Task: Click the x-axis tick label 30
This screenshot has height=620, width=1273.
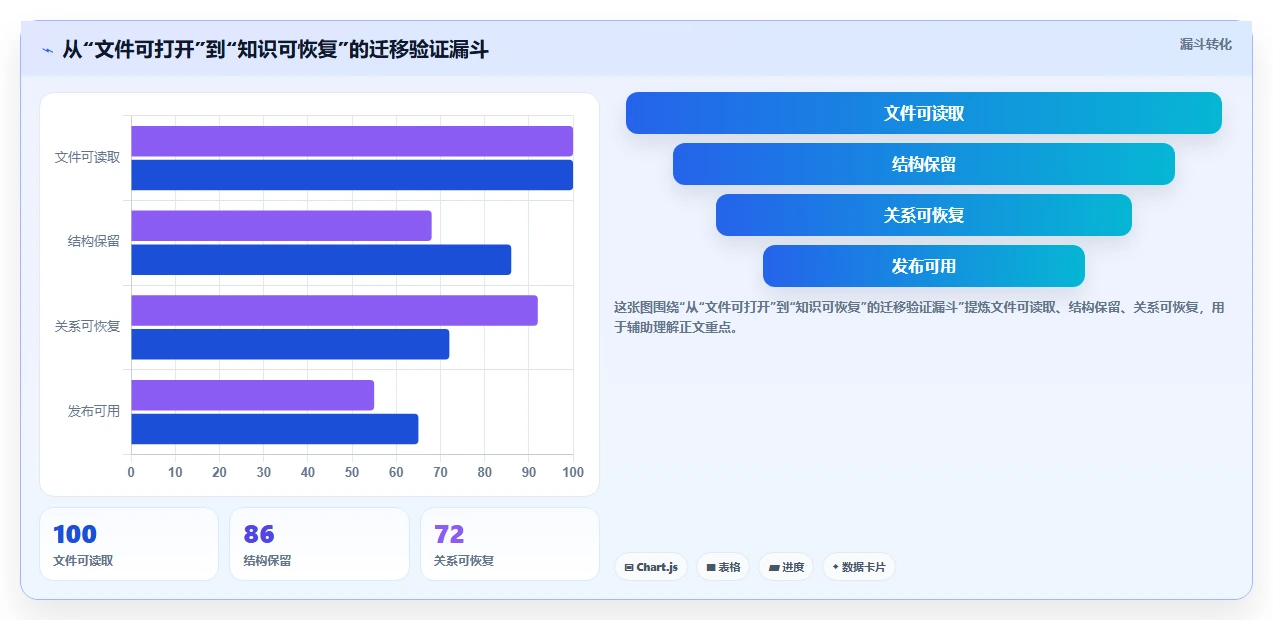Action: (x=264, y=472)
